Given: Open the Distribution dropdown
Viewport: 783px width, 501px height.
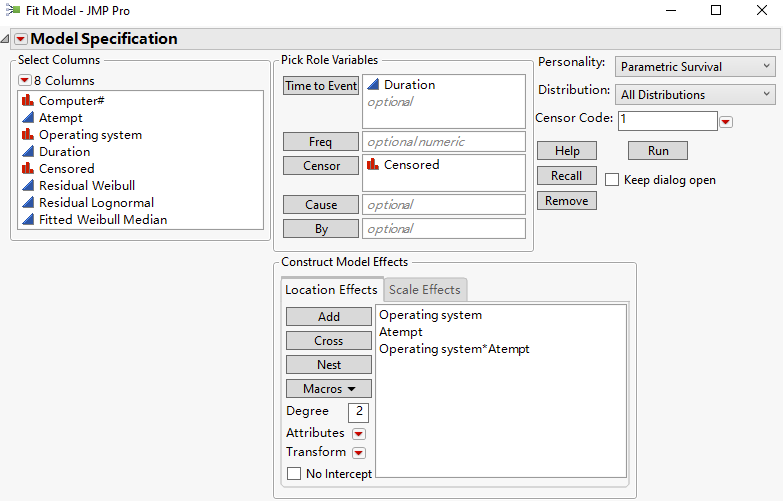Looking at the screenshot, I should click(x=695, y=95).
